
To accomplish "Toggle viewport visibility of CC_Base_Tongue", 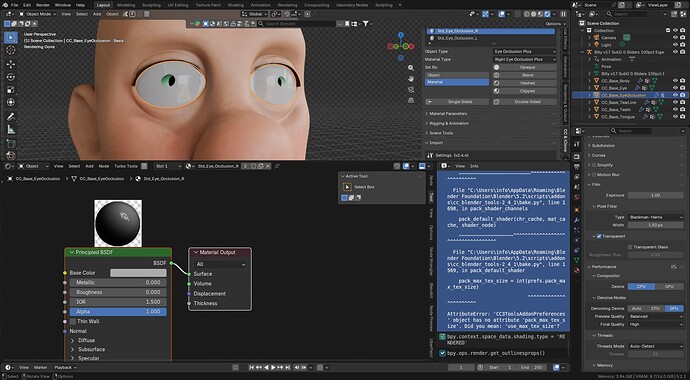I will 675,117.
